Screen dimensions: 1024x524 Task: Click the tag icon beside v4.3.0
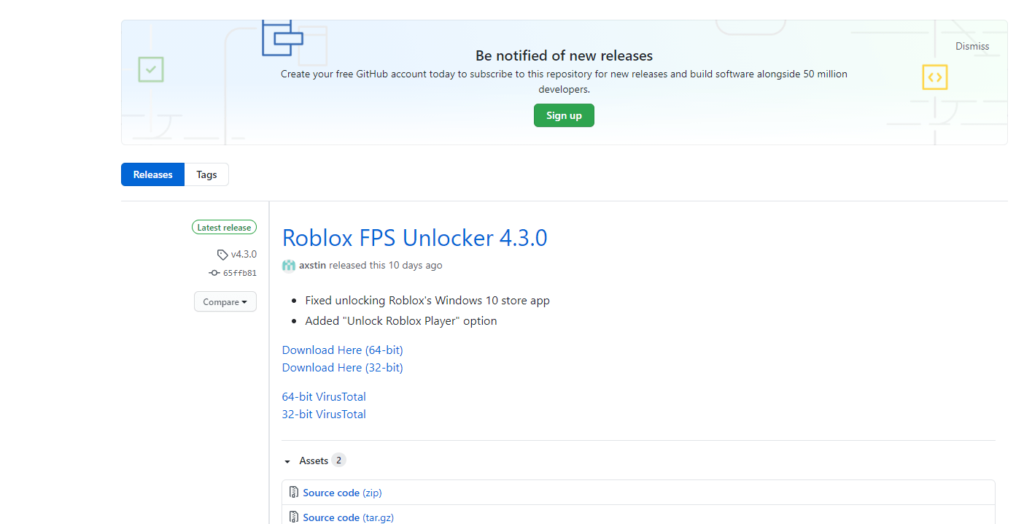pyautogui.click(x=222, y=255)
